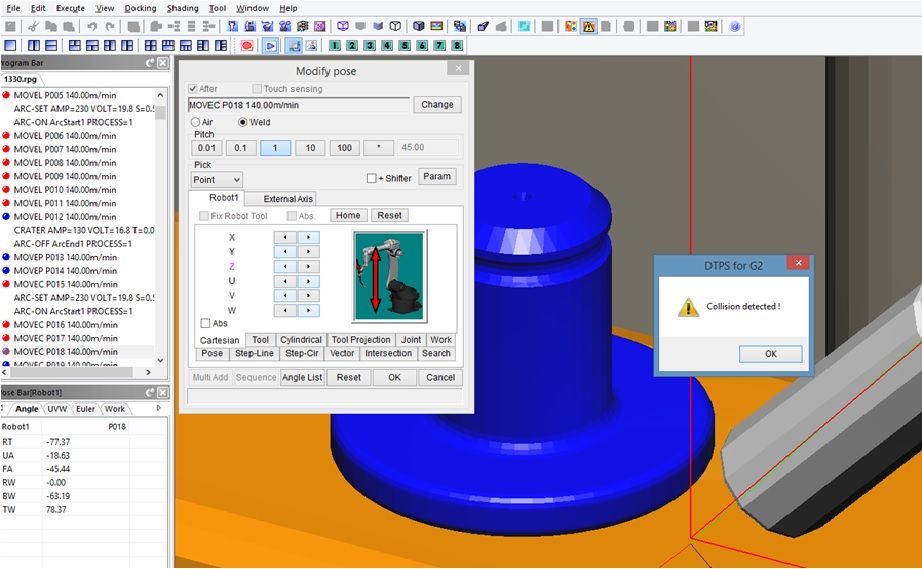Select the single-pane window layout icon
The width and height of the screenshot is (922, 569).
point(10,46)
